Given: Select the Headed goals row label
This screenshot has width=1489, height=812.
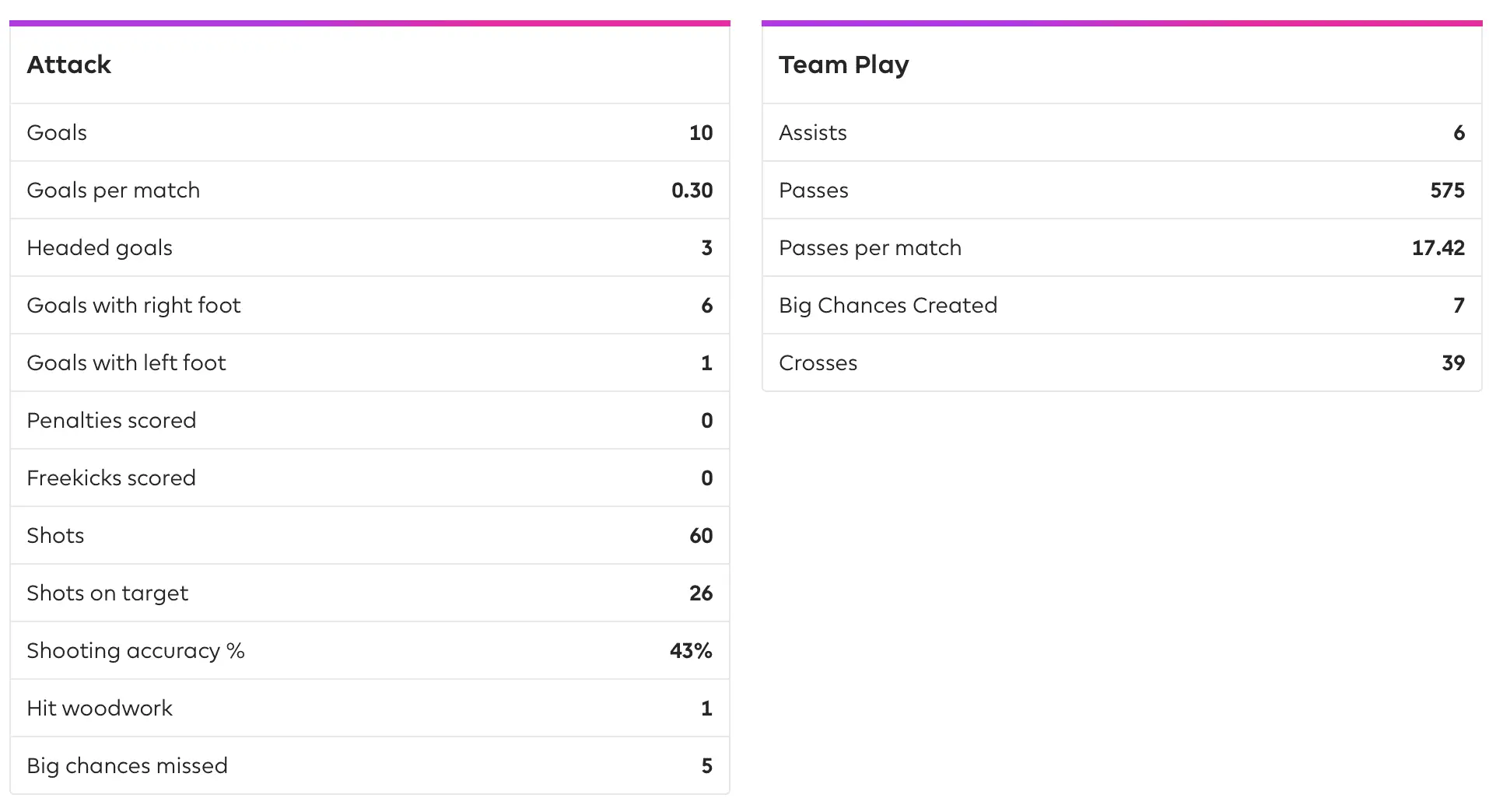Looking at the screenshot, I should click(x=100, y=248).
